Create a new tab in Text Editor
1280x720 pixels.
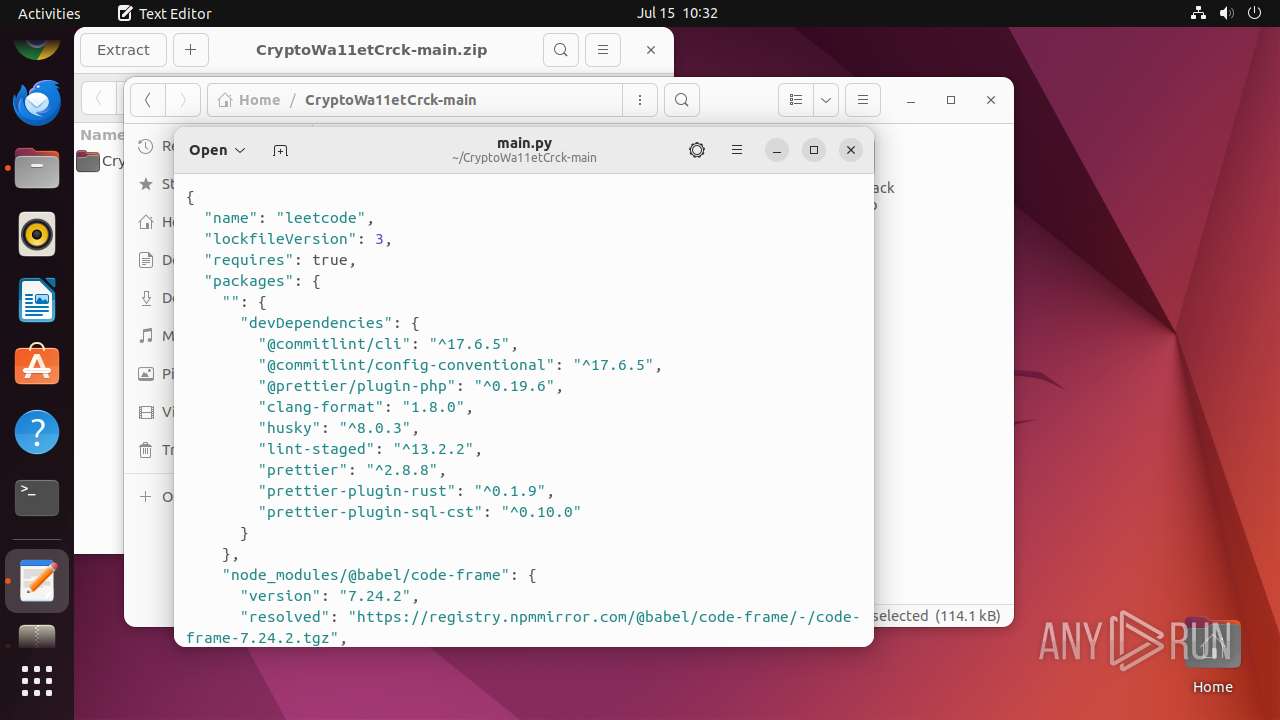(280, 150)
